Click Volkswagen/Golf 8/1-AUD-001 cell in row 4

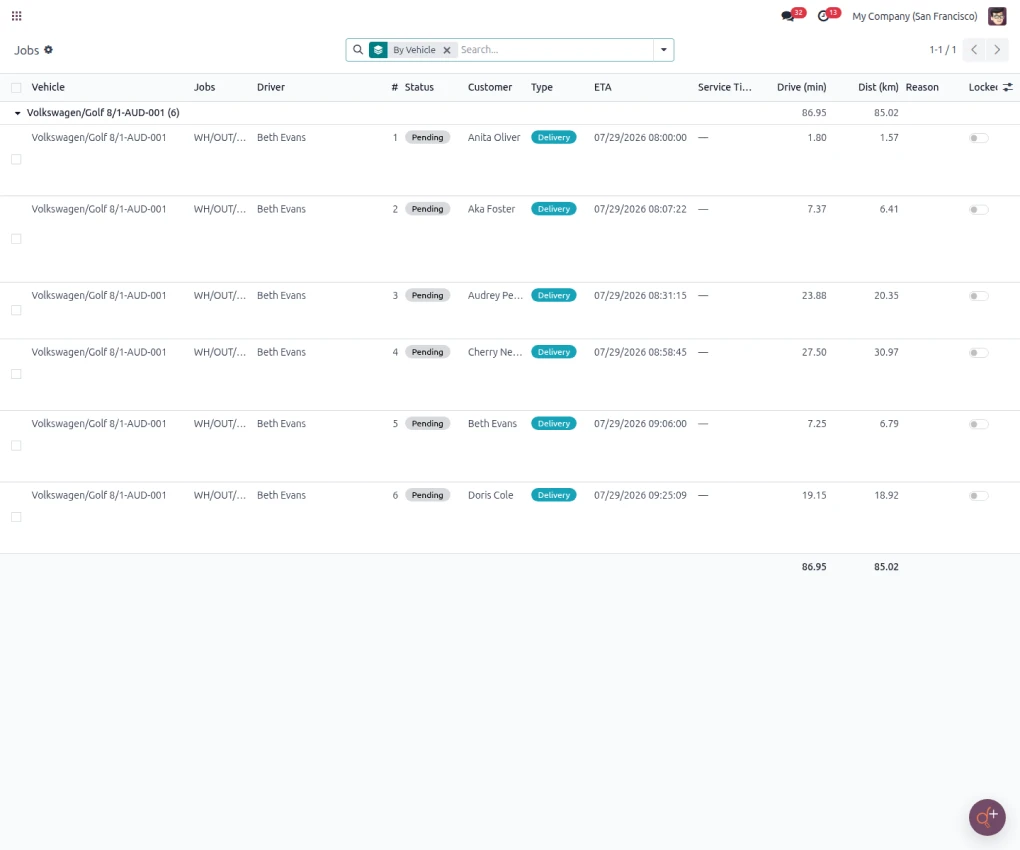tap(99, 352)
